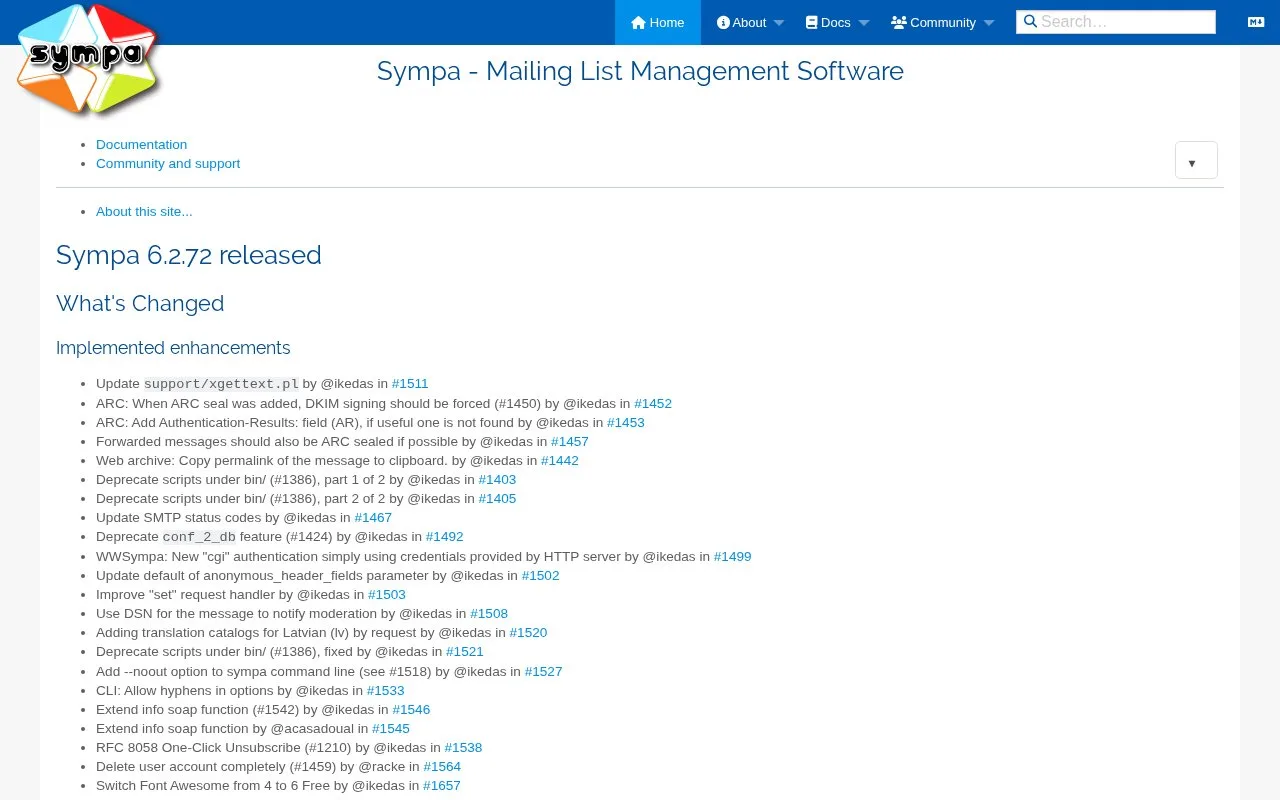This screenshot has height=800, width=1280.
Task: Click the Sympa star logo
Action: 88,60
